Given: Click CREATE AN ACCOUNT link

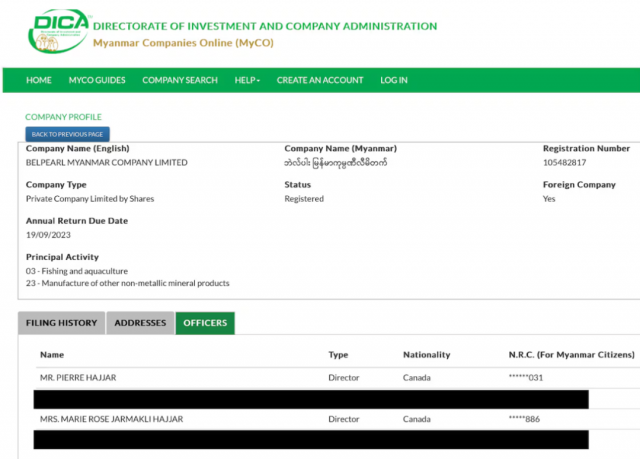Looking at the screenshot, I should click(x=320, y=80).
